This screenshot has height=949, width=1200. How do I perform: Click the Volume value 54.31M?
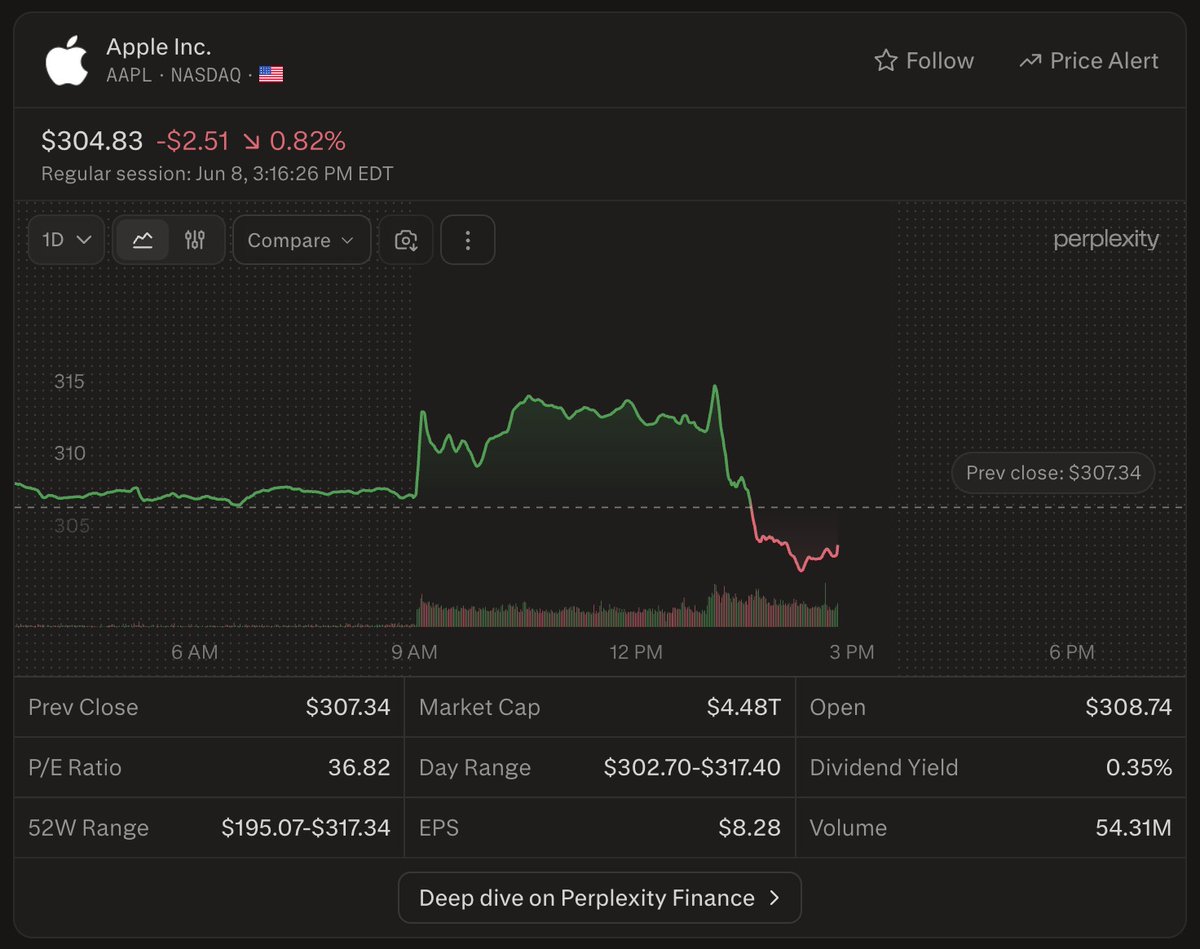(1134, 828)
